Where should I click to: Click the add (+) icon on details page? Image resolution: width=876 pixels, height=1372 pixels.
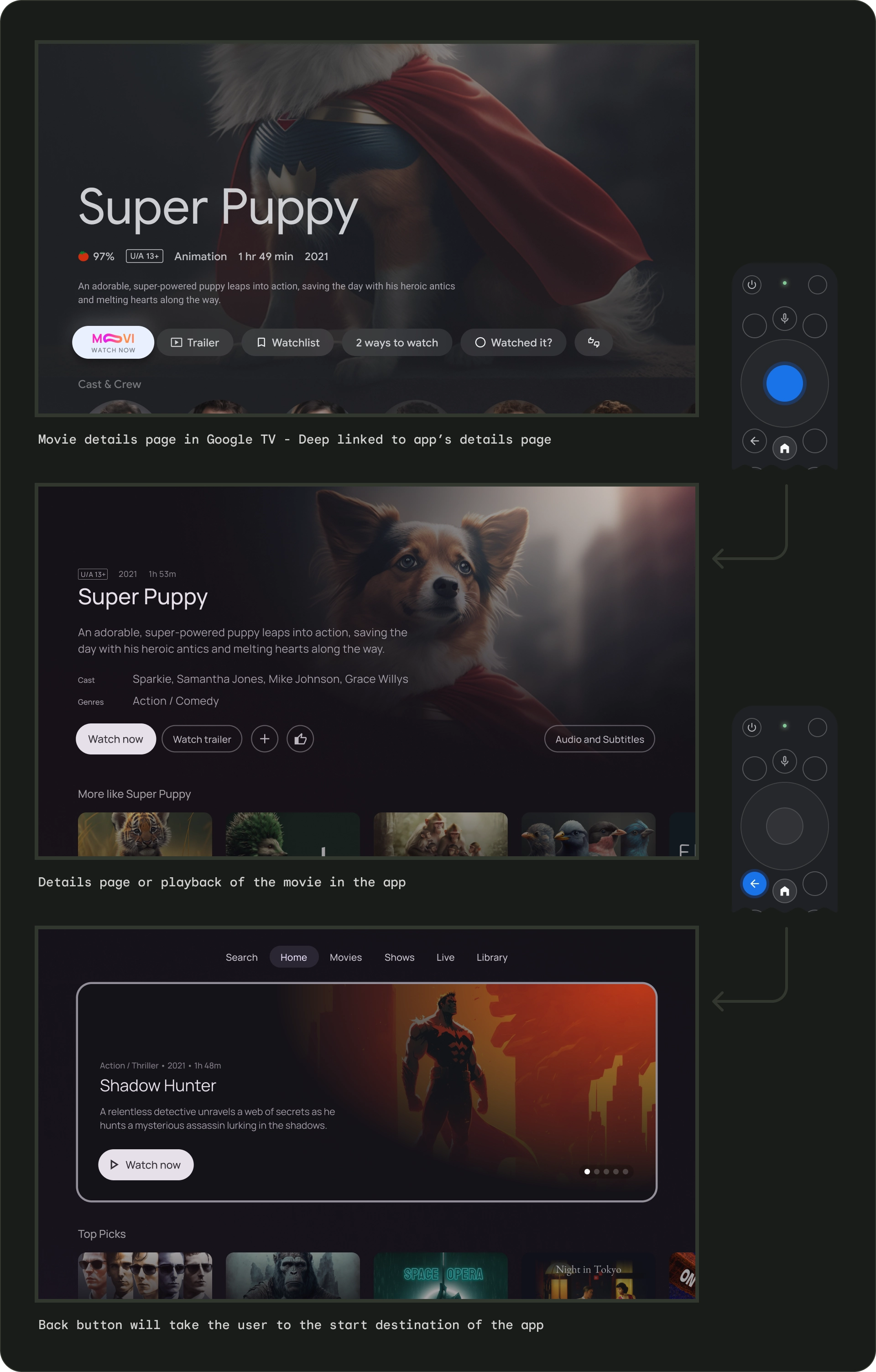coord(264,739)
